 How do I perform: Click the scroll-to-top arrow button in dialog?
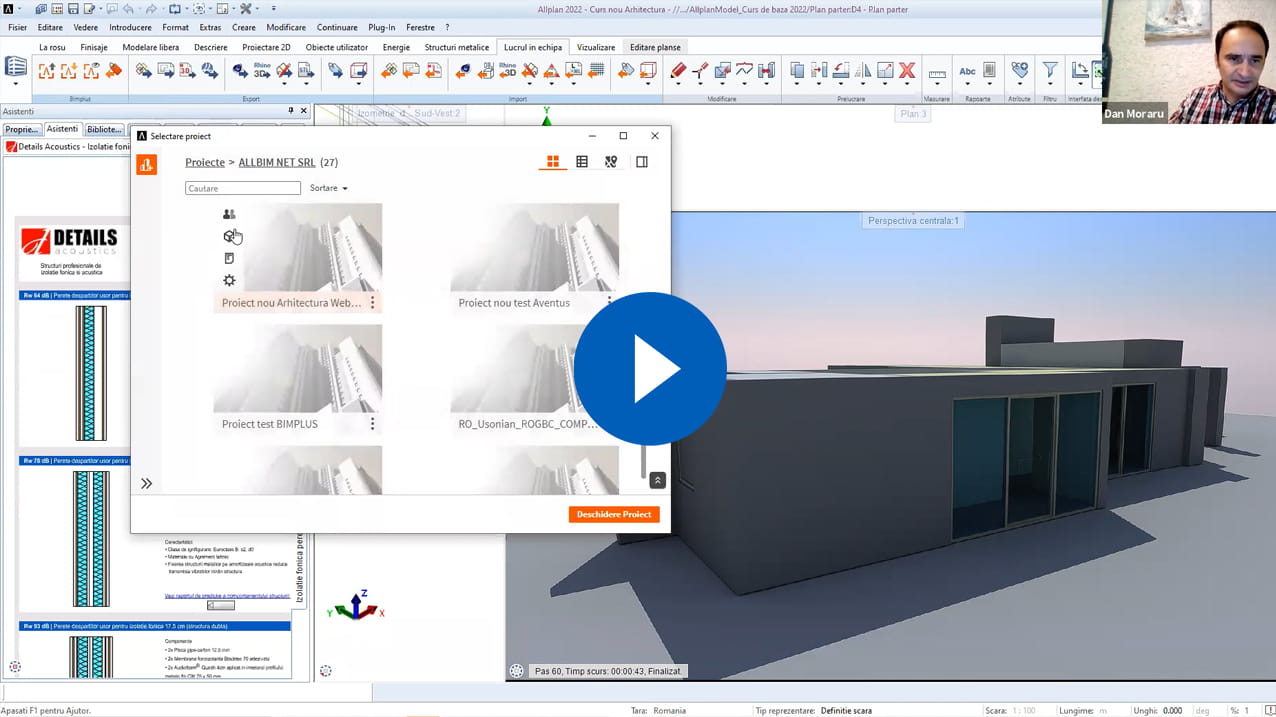click(657, 480)
